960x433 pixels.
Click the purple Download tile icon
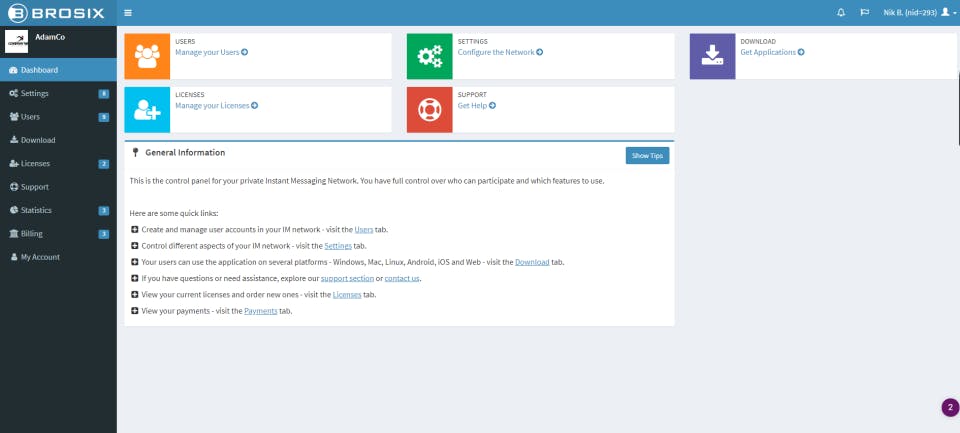point(712,56)
